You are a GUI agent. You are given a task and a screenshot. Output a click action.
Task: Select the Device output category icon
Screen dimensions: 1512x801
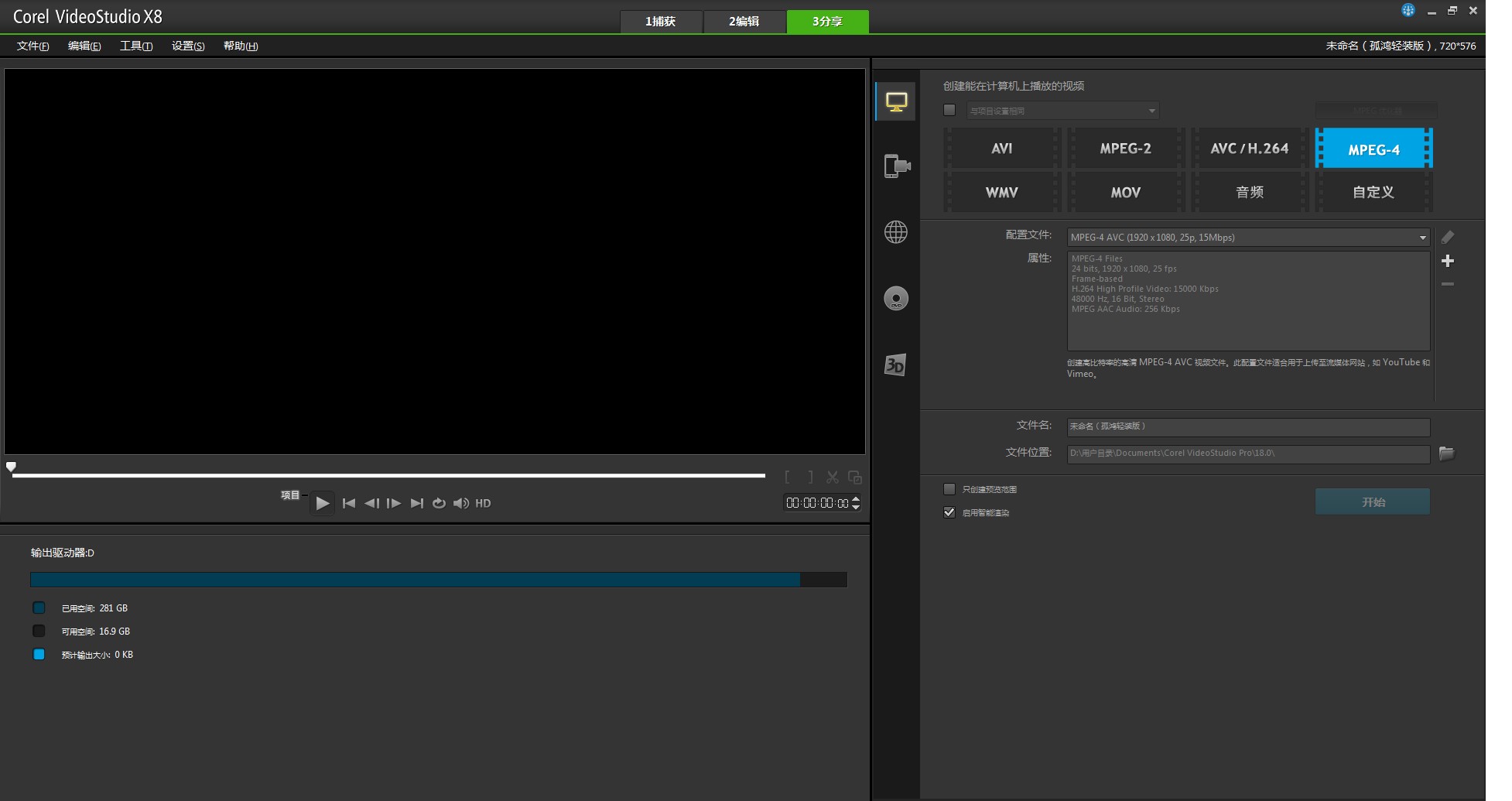point(896,166)
